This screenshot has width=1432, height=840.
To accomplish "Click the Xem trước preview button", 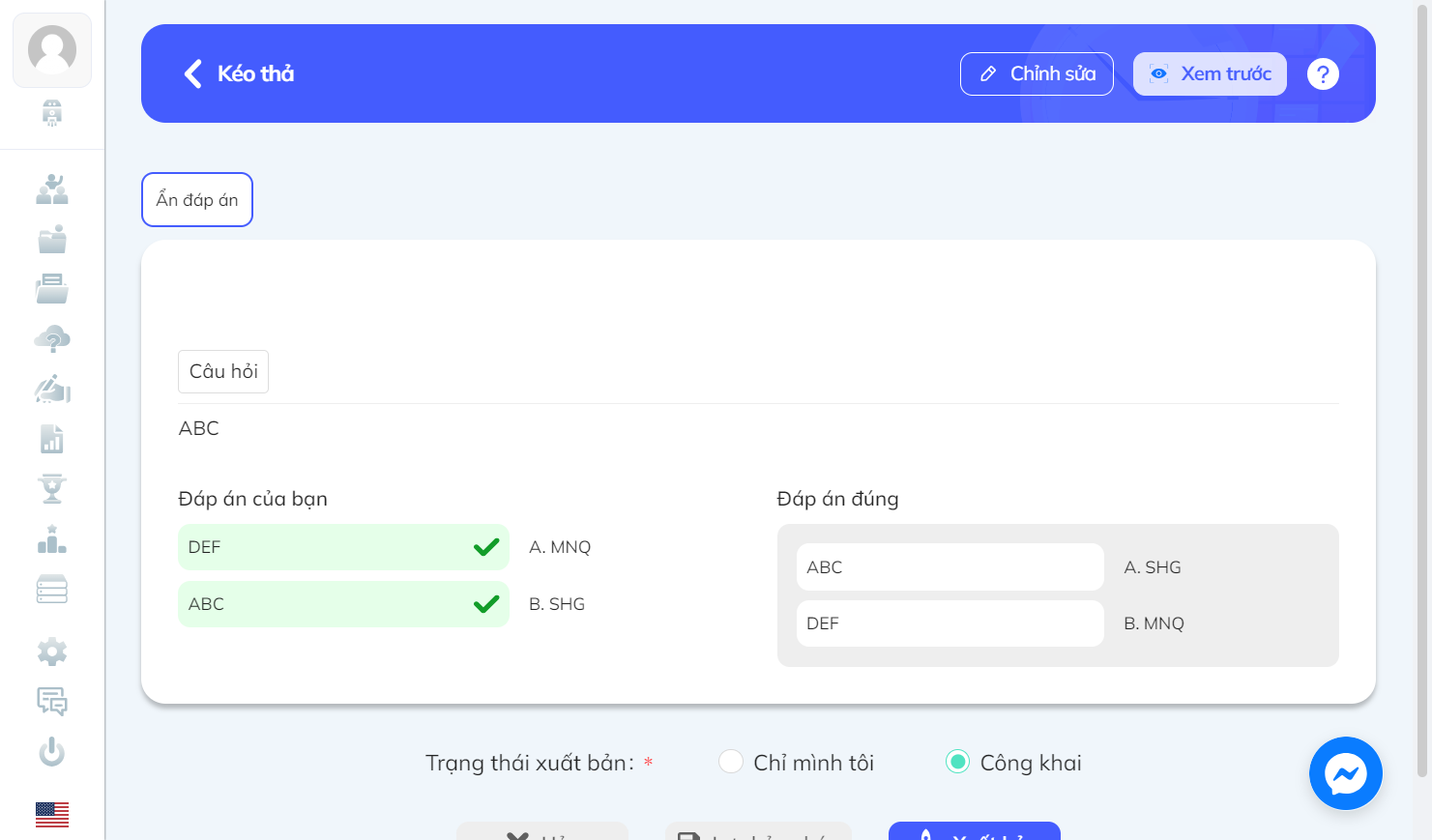I will click(1210, 73).
